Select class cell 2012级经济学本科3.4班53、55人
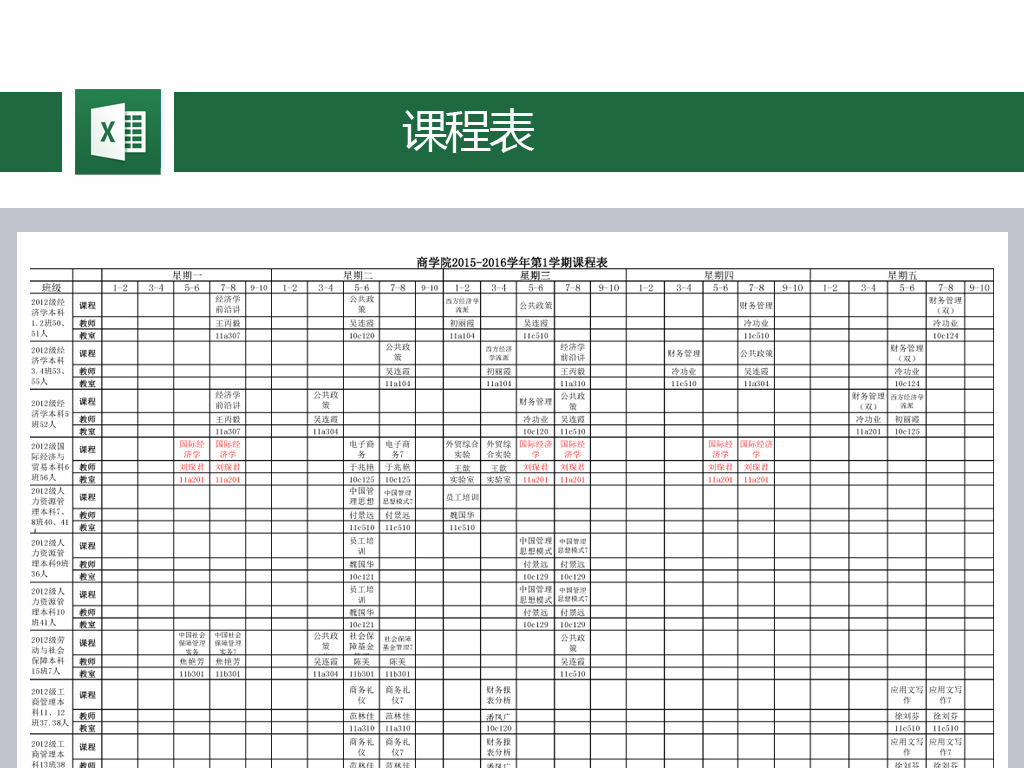Image resolution: width=1024 pixels, height=768 pixels. pyautogui.click(x=50, y=366)
